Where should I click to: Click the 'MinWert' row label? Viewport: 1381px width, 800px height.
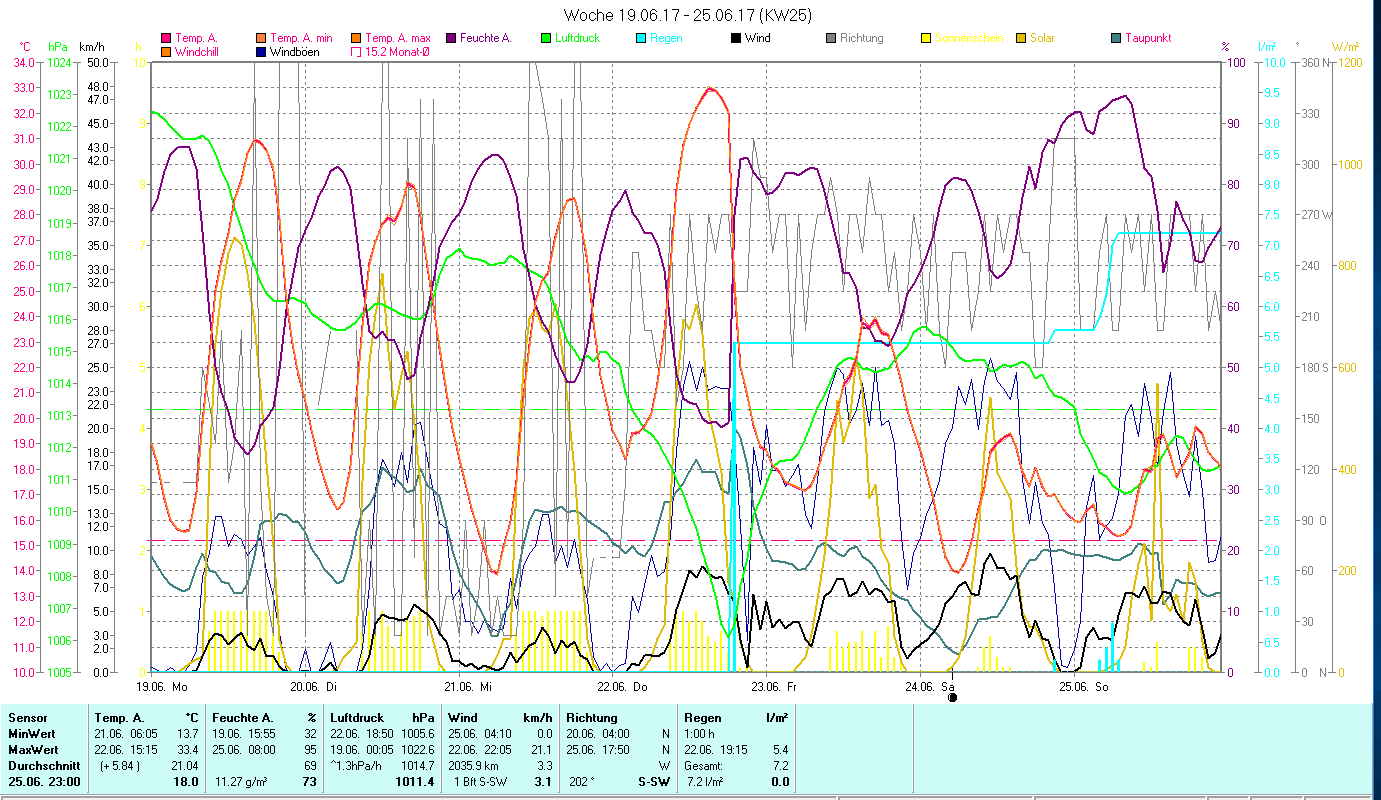[30, 734]
